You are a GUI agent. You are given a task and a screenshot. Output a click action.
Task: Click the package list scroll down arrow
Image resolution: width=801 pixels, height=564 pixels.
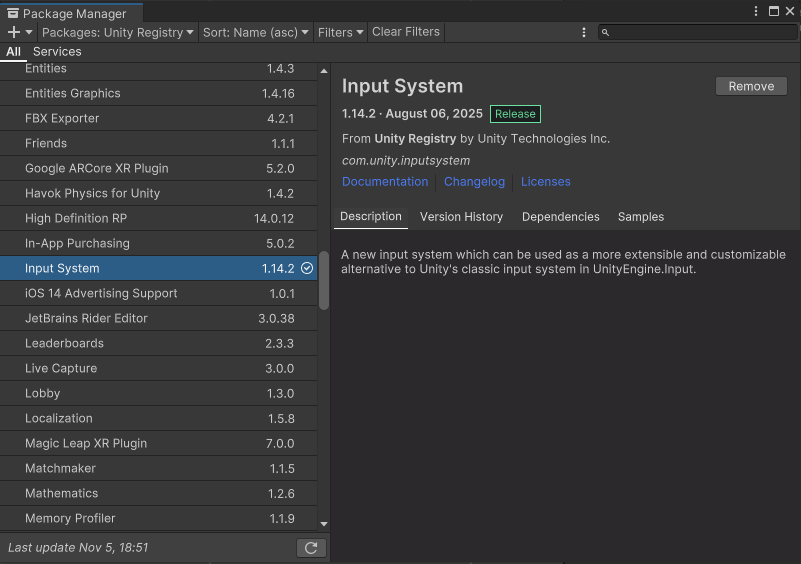point(324,524)
